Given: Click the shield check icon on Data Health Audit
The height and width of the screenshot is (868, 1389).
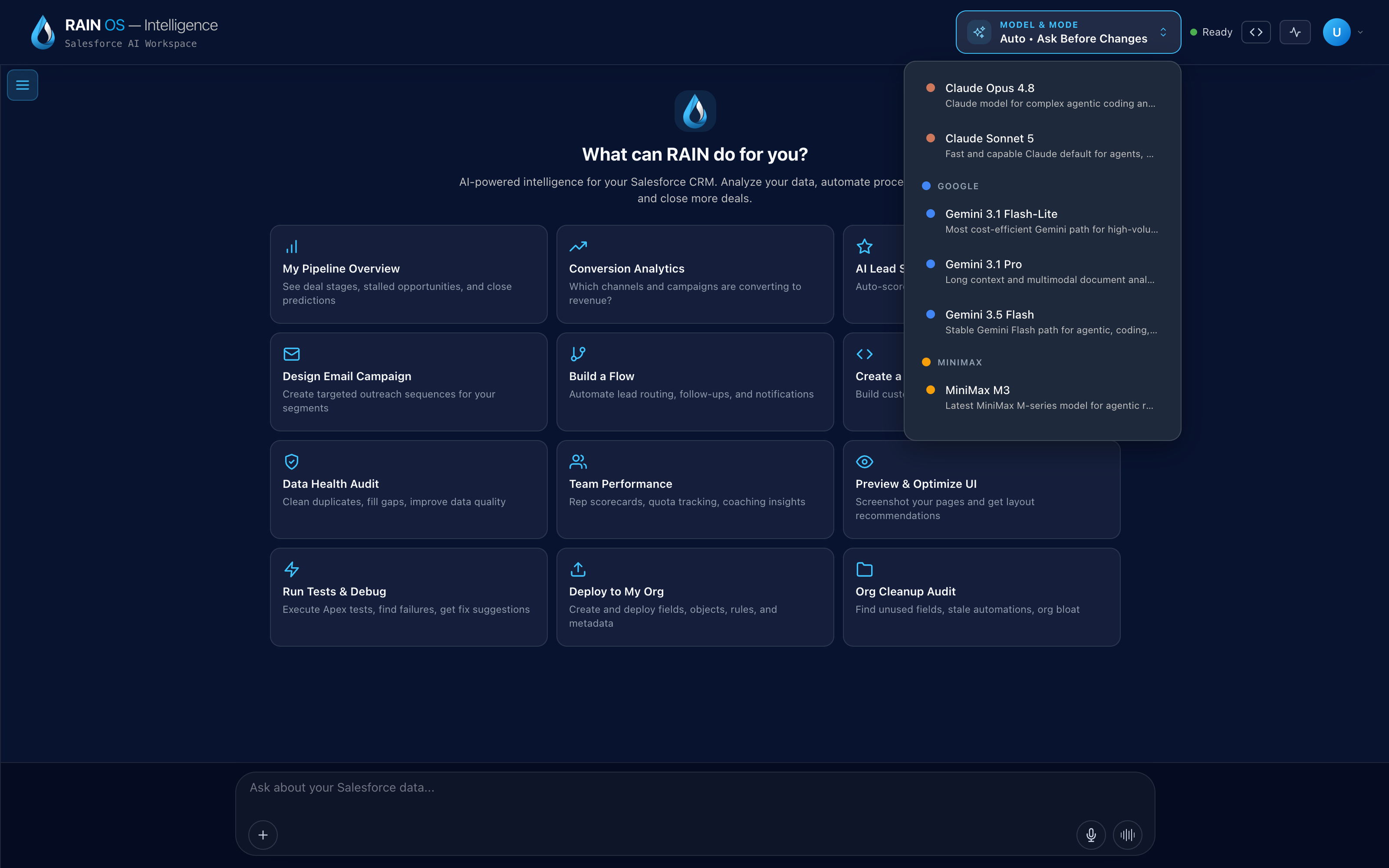Looking at the screenshot, I should pyautogui.click(x=292, y=461).
